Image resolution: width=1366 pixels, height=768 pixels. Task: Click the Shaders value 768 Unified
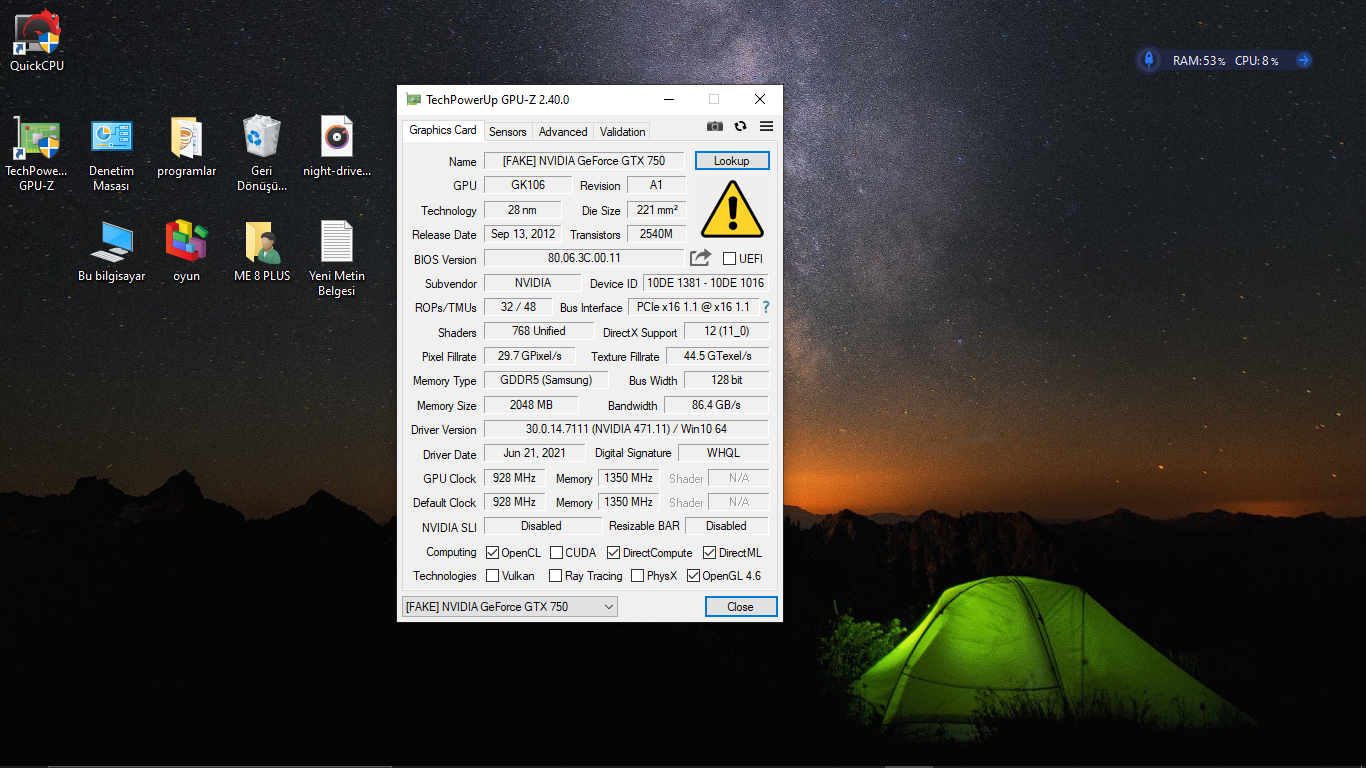click(539, 331)
